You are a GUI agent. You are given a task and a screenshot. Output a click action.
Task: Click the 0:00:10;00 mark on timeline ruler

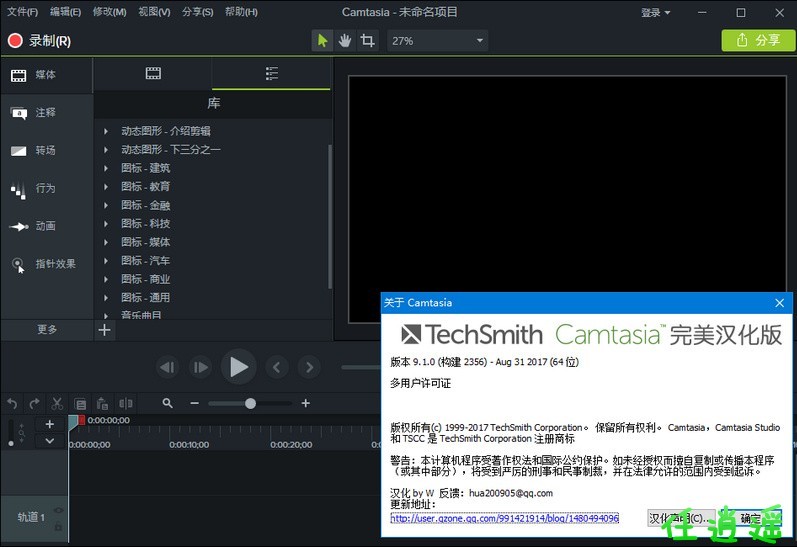click(189, 445)
